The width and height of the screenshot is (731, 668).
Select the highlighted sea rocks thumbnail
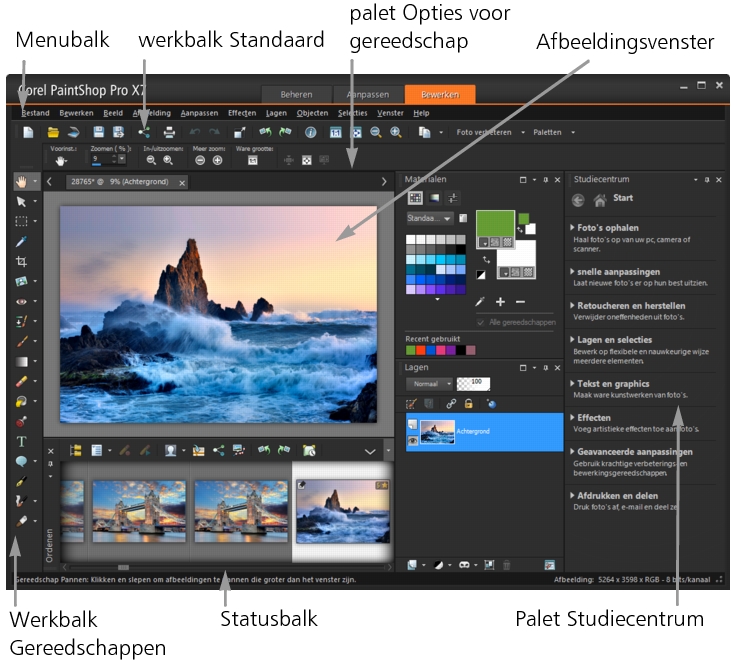pos(343,512)
